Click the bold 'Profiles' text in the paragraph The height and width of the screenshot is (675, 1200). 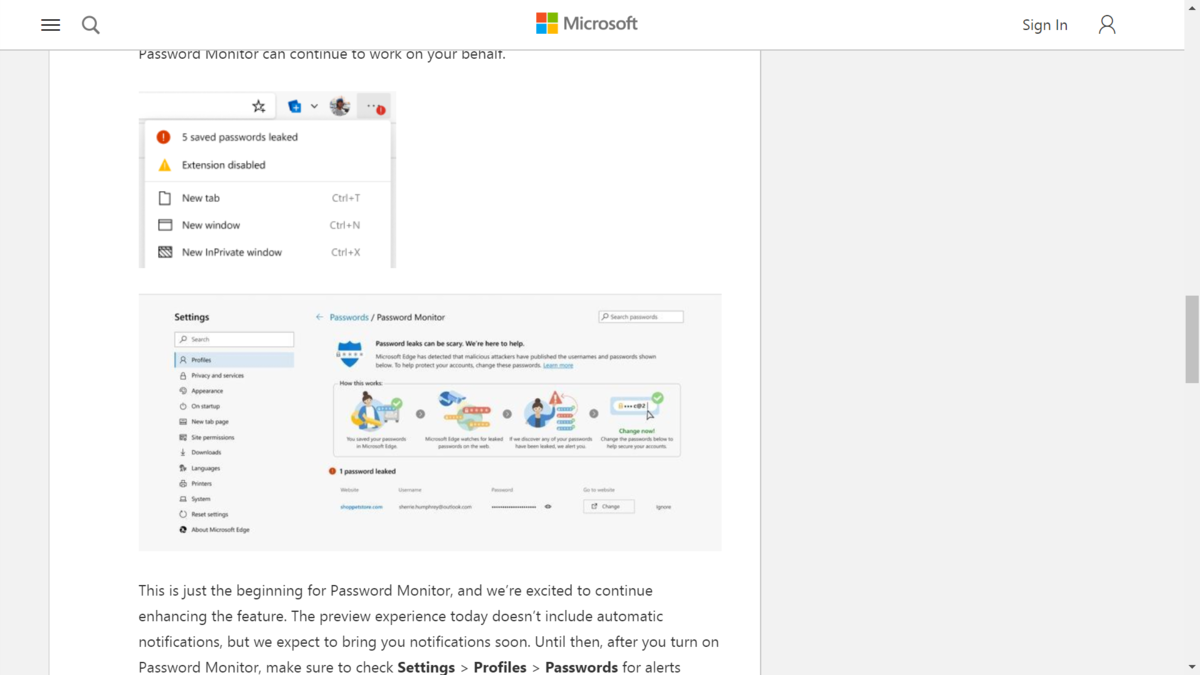click(500, 667)
